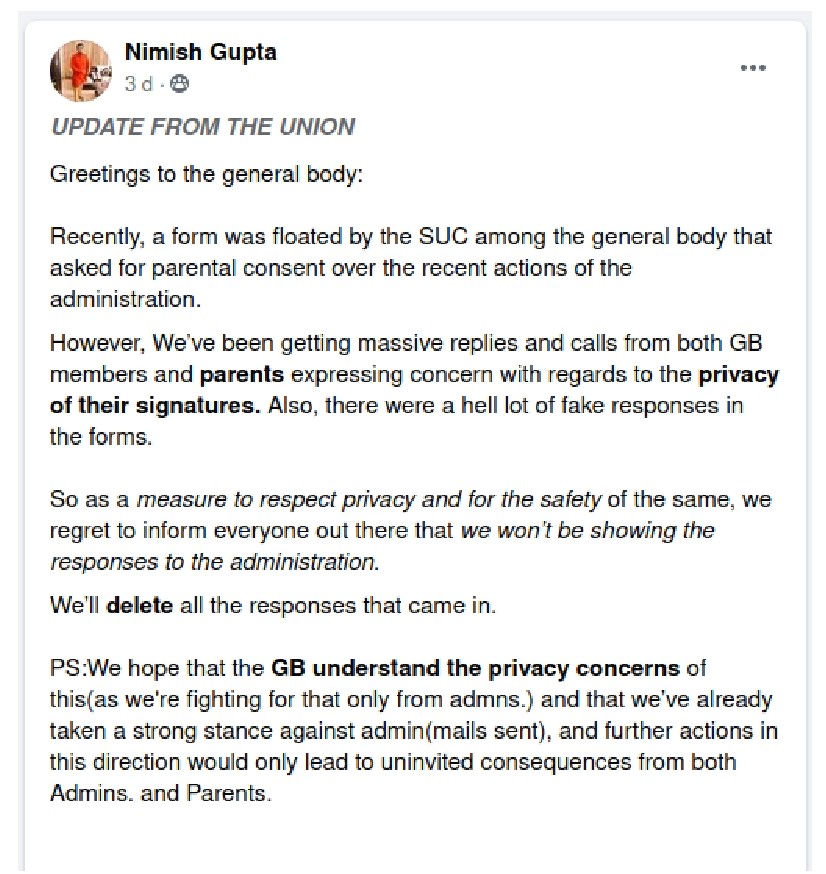Click the "3 d" post timestamp
The width and height of the screenshot is (826, 874).
pyautogui.click(x=138, y=86)
